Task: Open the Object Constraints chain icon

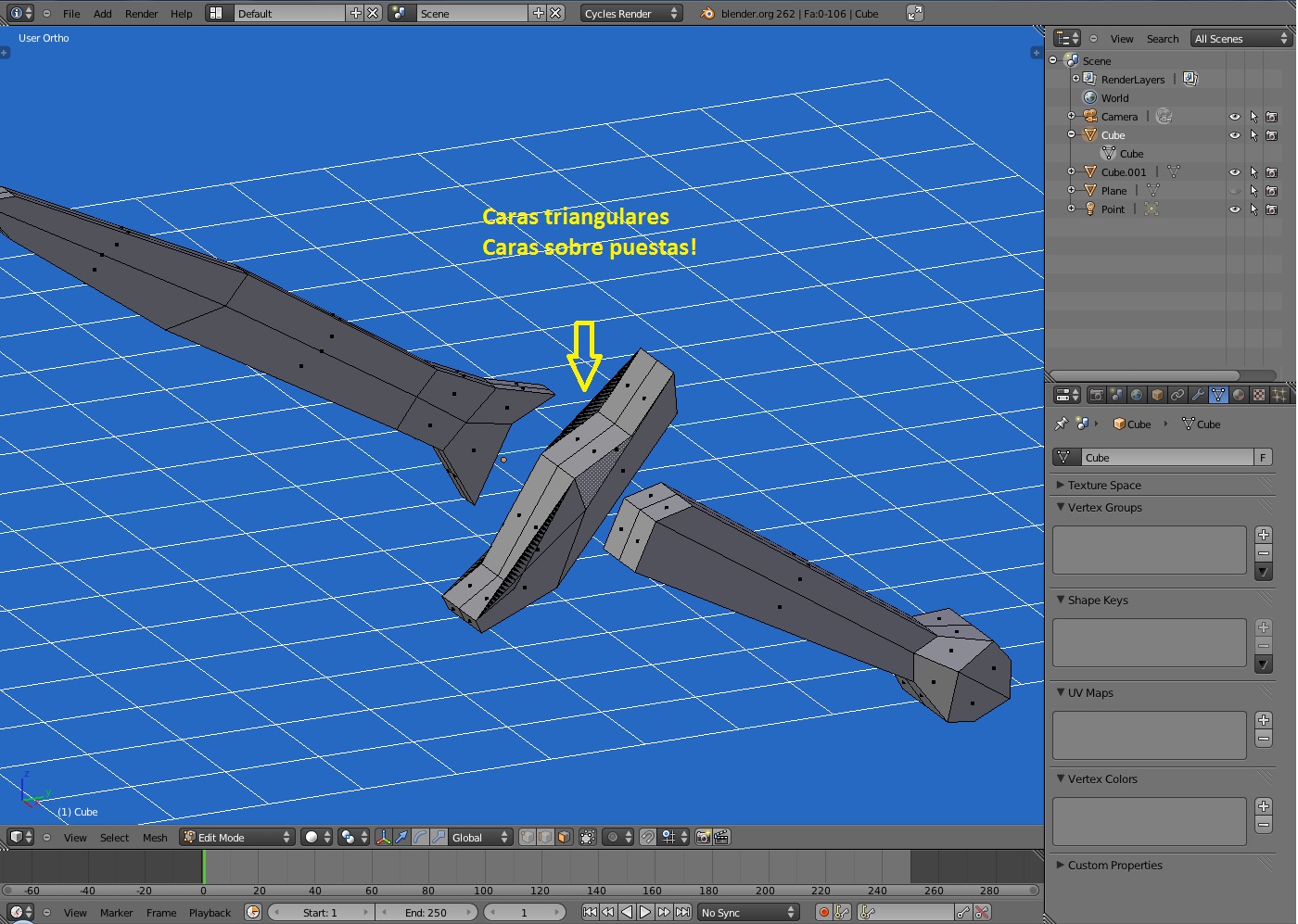Action: click(1177, 395)
